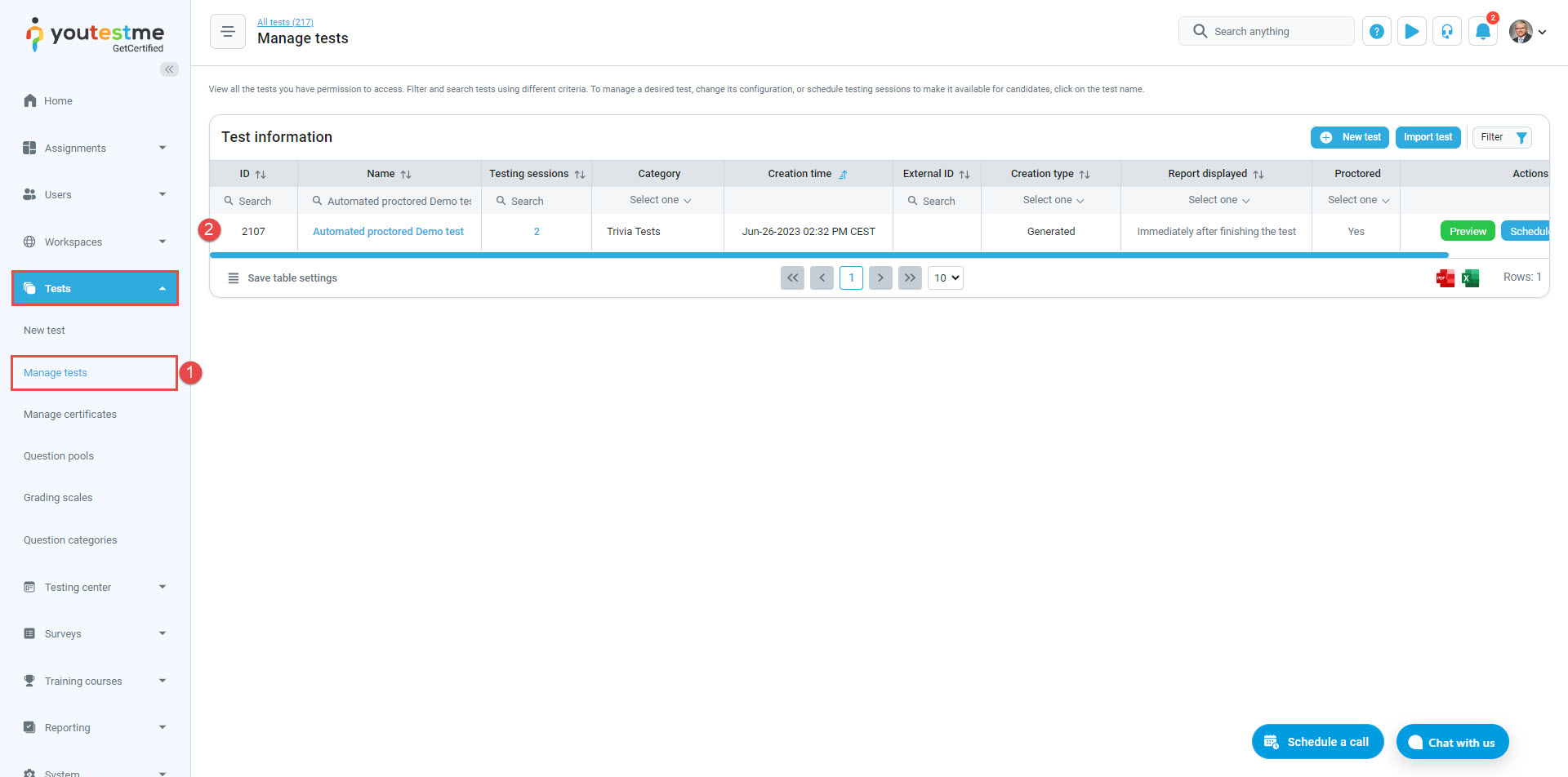Expand the Users section in the sidebar
1568x777 pixels.
[x=94, y=194]
